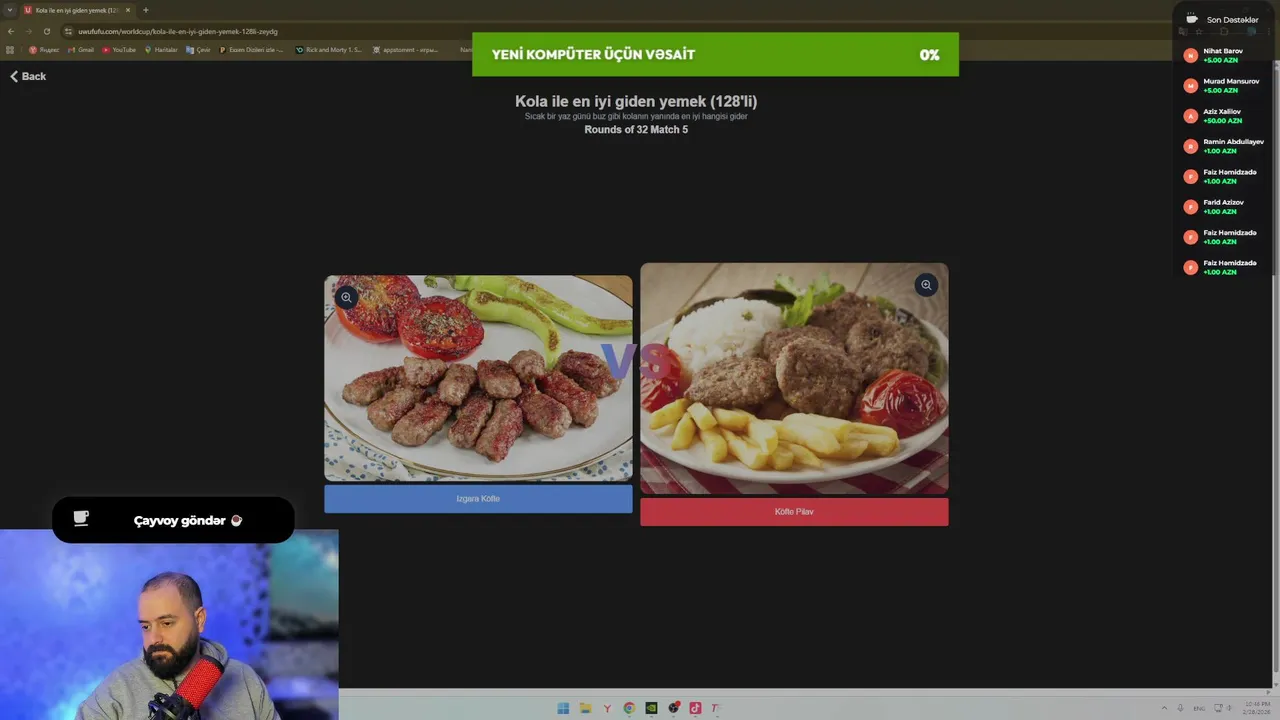This screenshot has width=1280, height=720.
Task: Open the Windows Start menu
Action: tap(563, 708)
